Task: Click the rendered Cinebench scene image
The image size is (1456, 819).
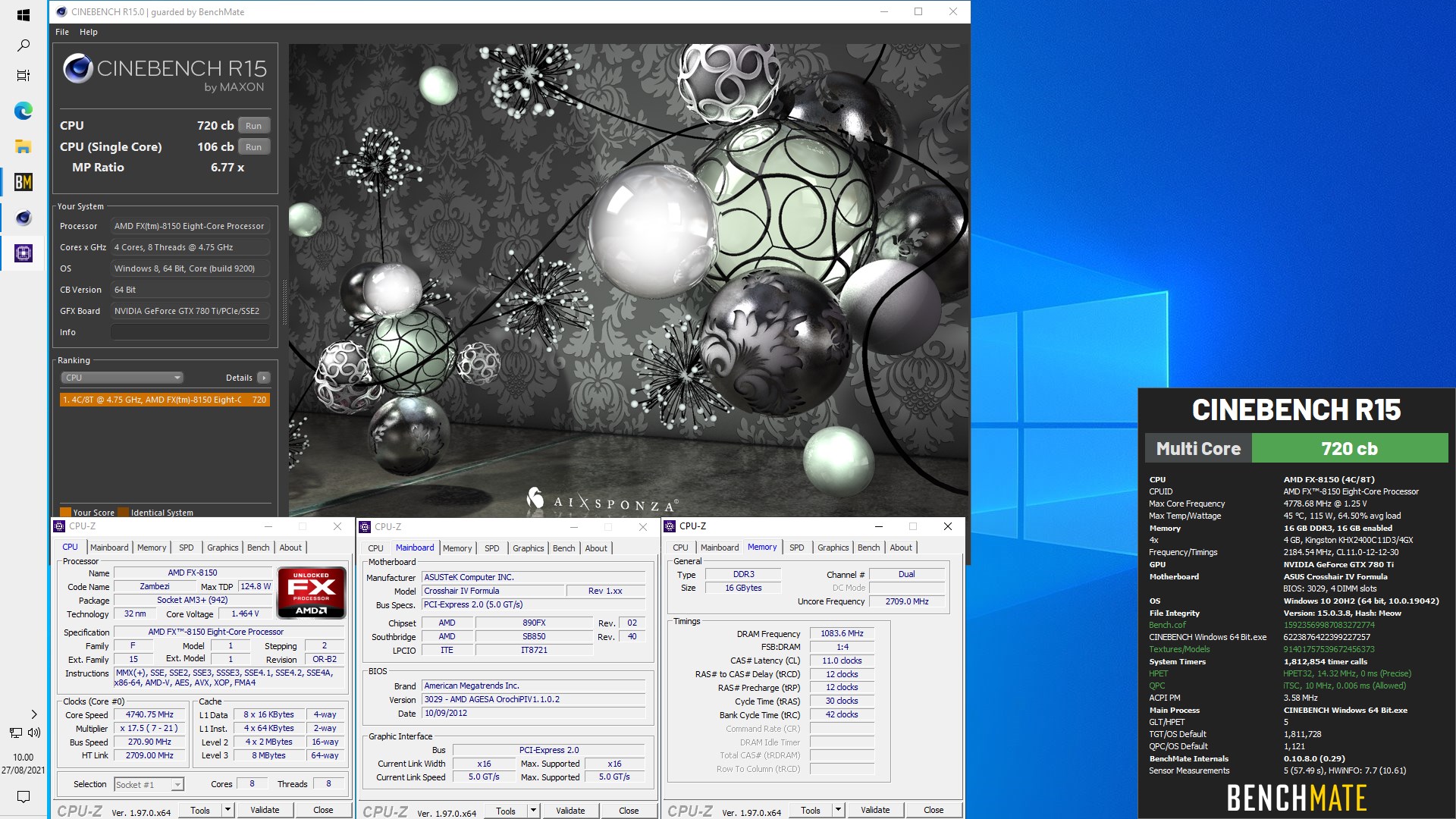Action: [x=628, y=281]
